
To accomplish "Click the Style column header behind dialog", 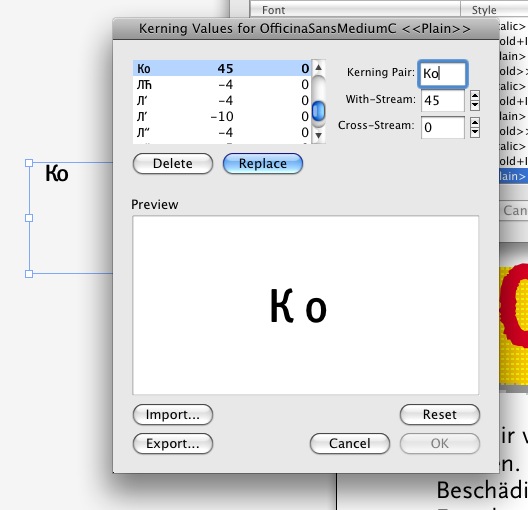I will (x=494, y=9).
